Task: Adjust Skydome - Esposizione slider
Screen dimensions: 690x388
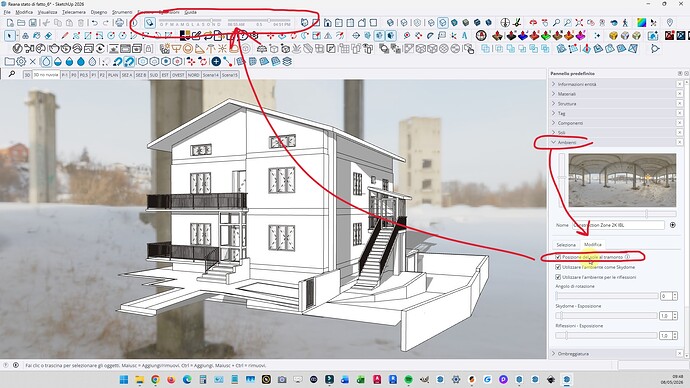Action: point(607,316)
